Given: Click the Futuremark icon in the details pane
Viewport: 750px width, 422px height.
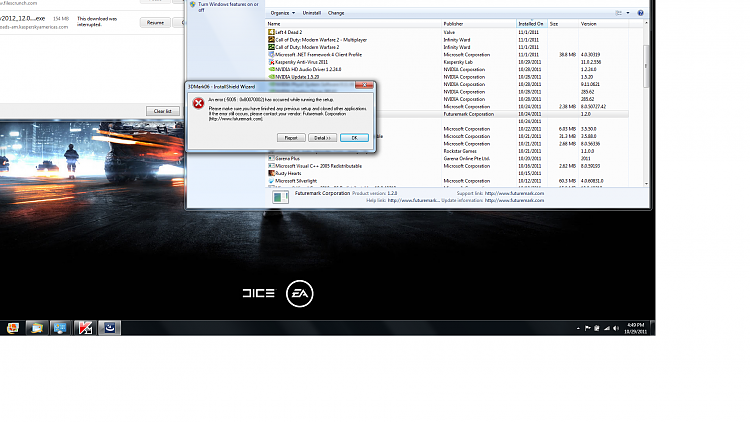Looking at the screenshot, I should pos(280,197).
